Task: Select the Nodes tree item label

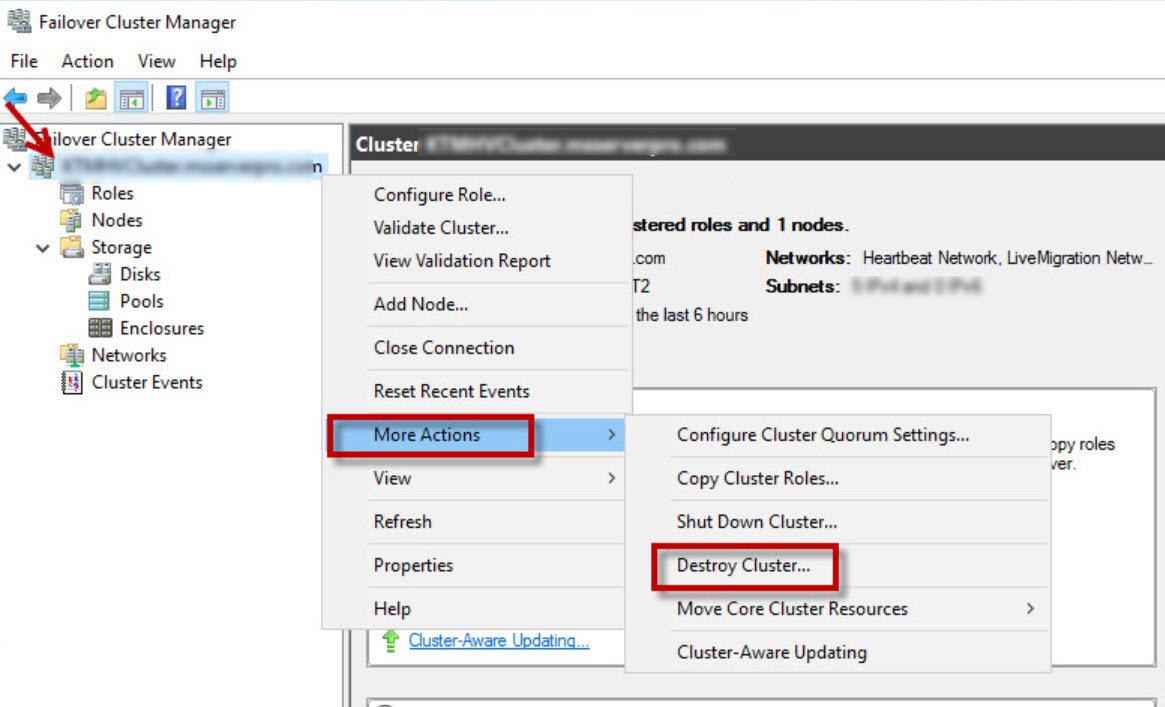Action: coord(117,221)
